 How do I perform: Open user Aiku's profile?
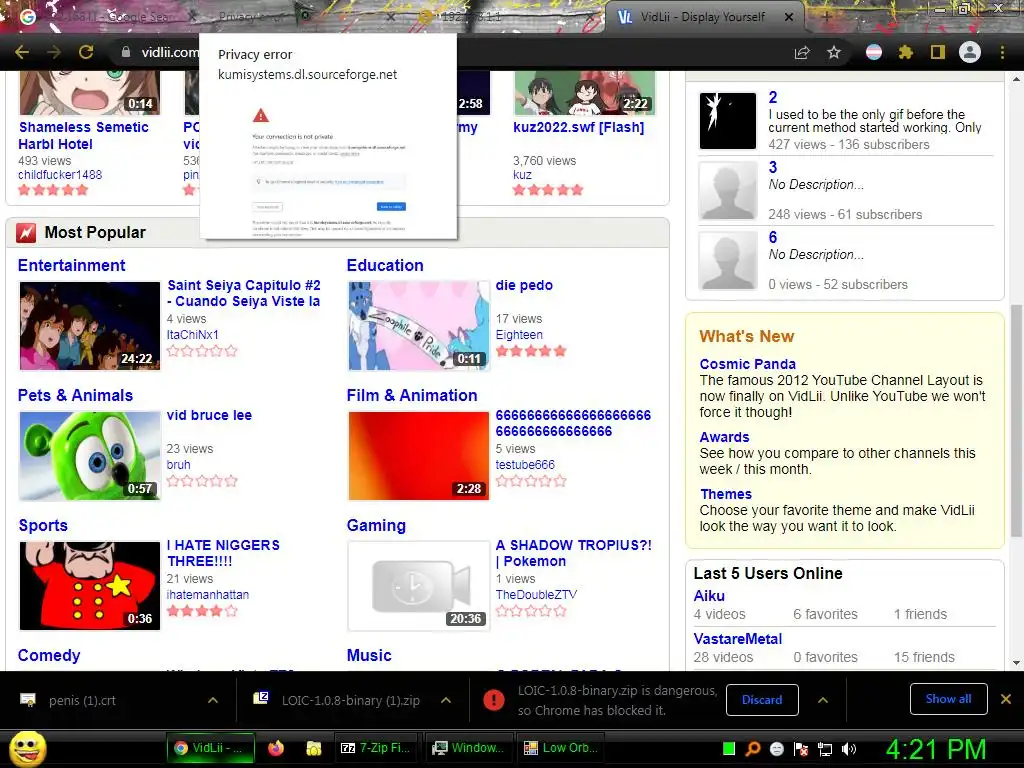coord(709,596)
